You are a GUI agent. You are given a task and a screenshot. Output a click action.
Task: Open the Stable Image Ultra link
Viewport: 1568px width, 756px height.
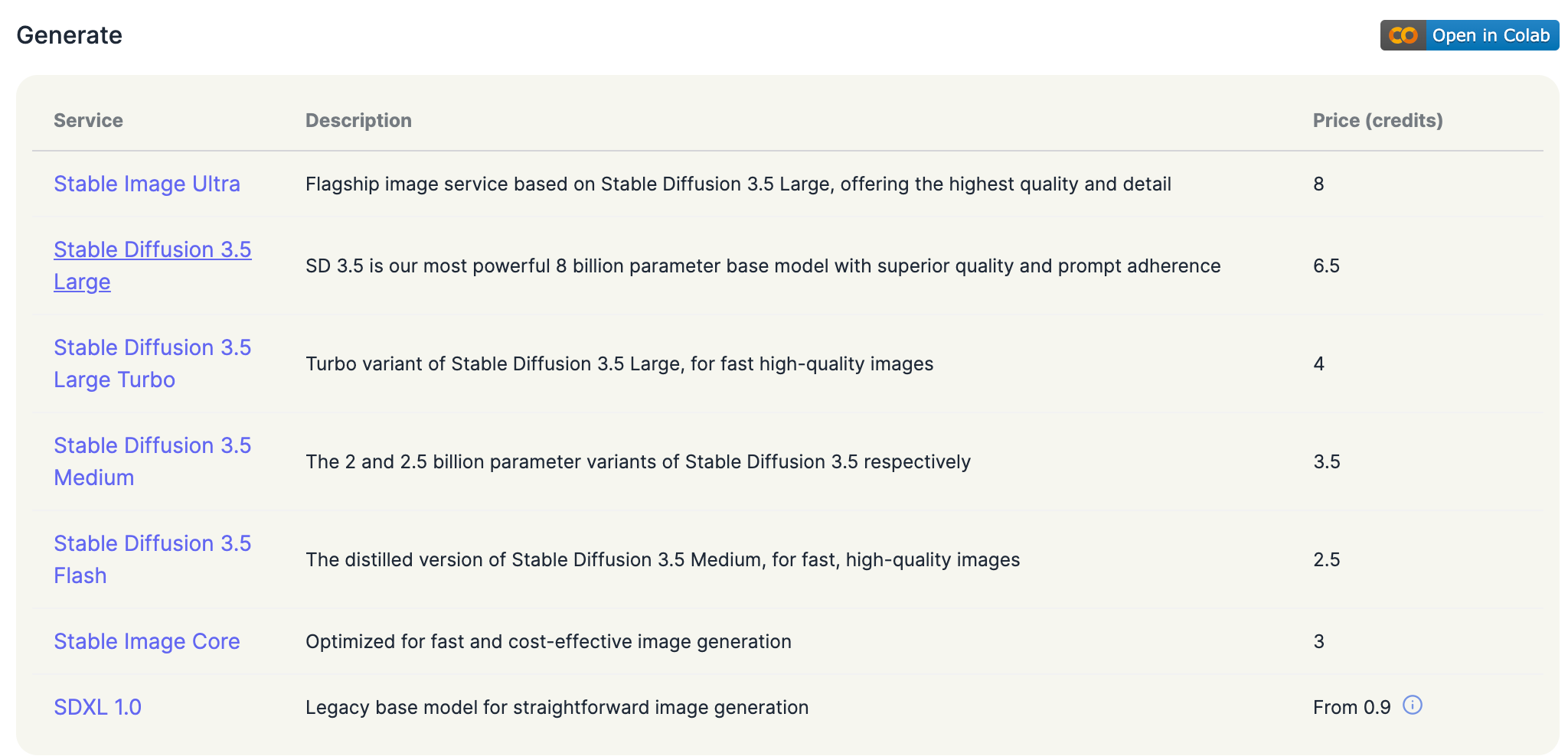click(147, 184)
